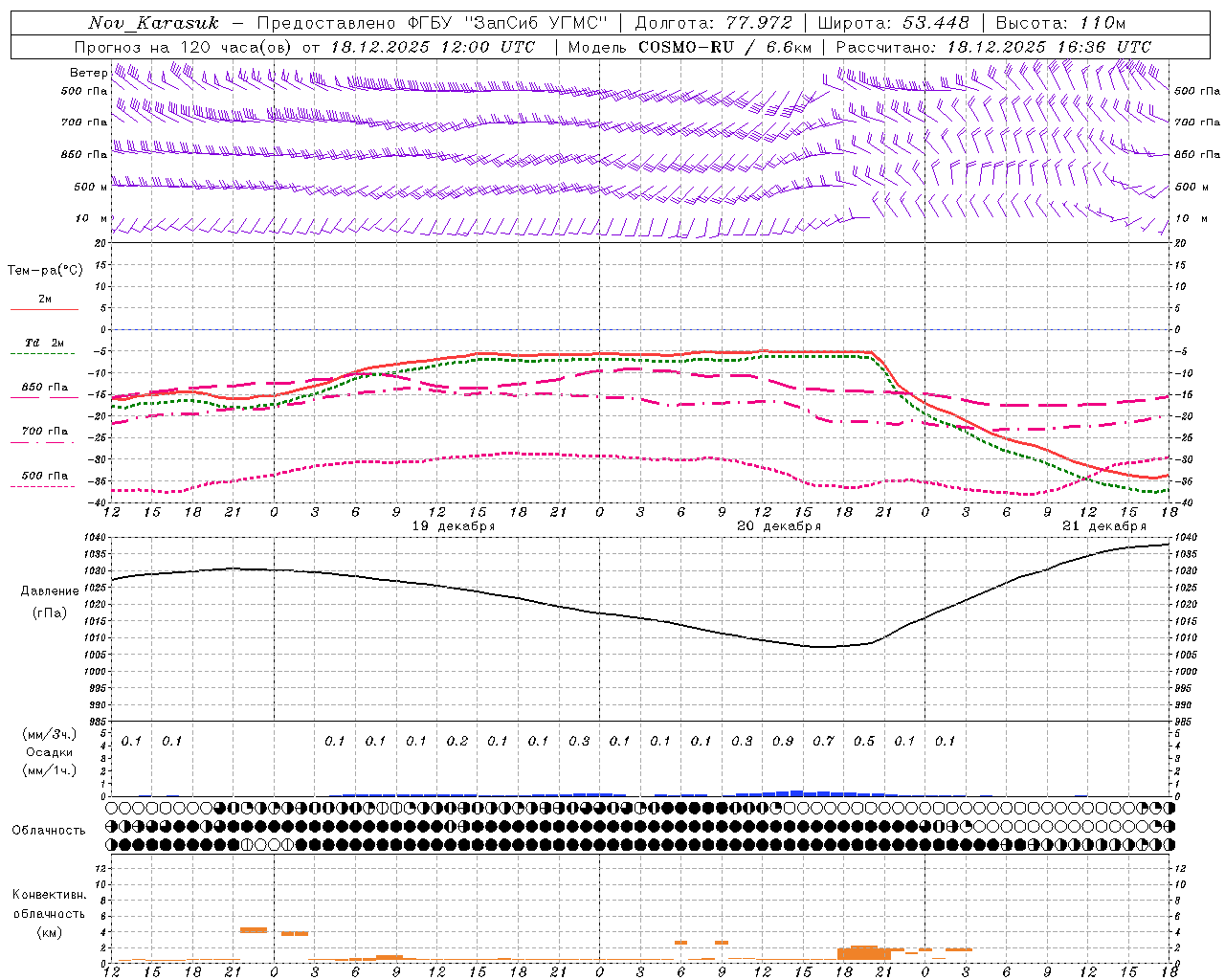Click the 10 м wind level label on the left
The image size is (1225, 980).
(x=91, y=218)
